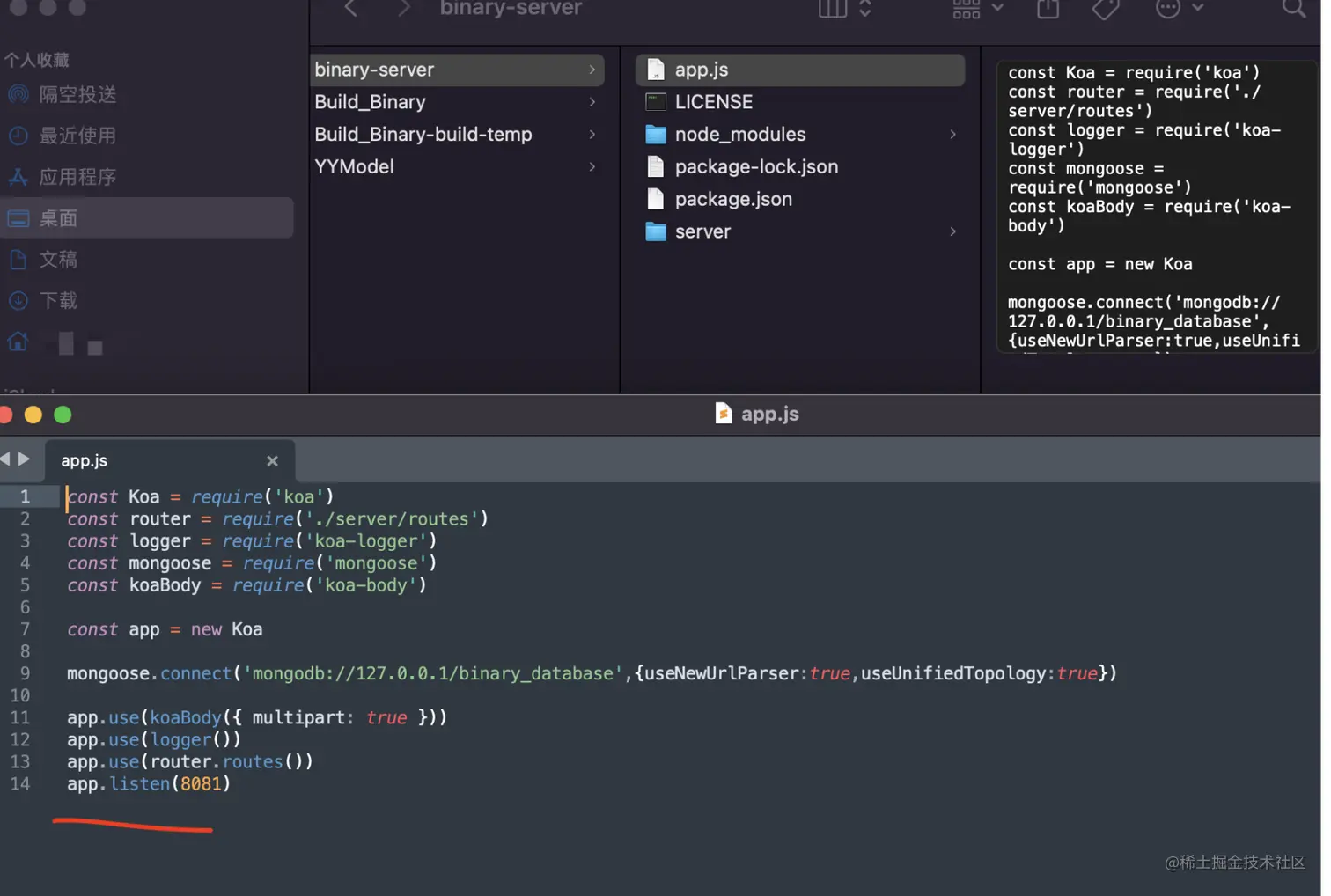This screenshot has width=1331, height=896.
Task: Click router.routes() in line 13
Action: (x=232, y=761)
